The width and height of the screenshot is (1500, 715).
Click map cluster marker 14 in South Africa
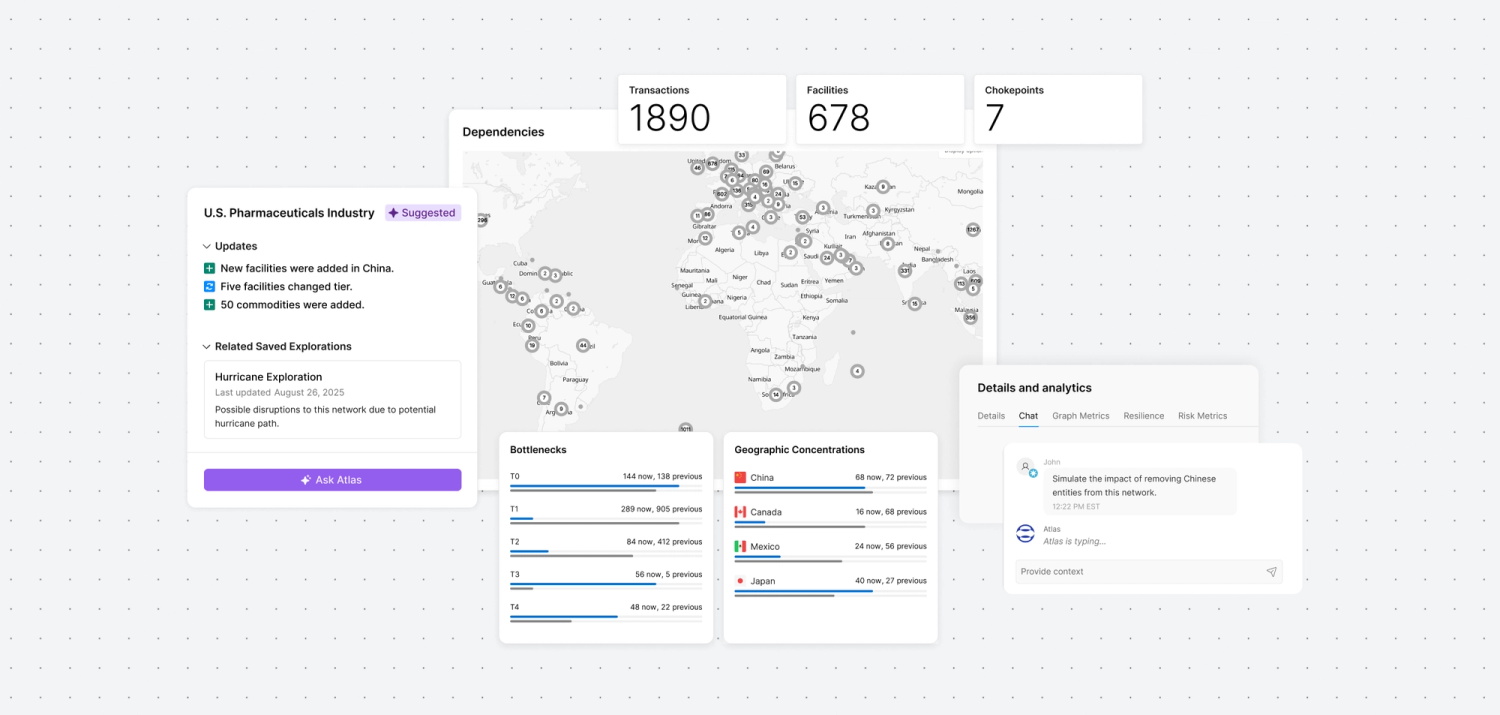[776, 394]
